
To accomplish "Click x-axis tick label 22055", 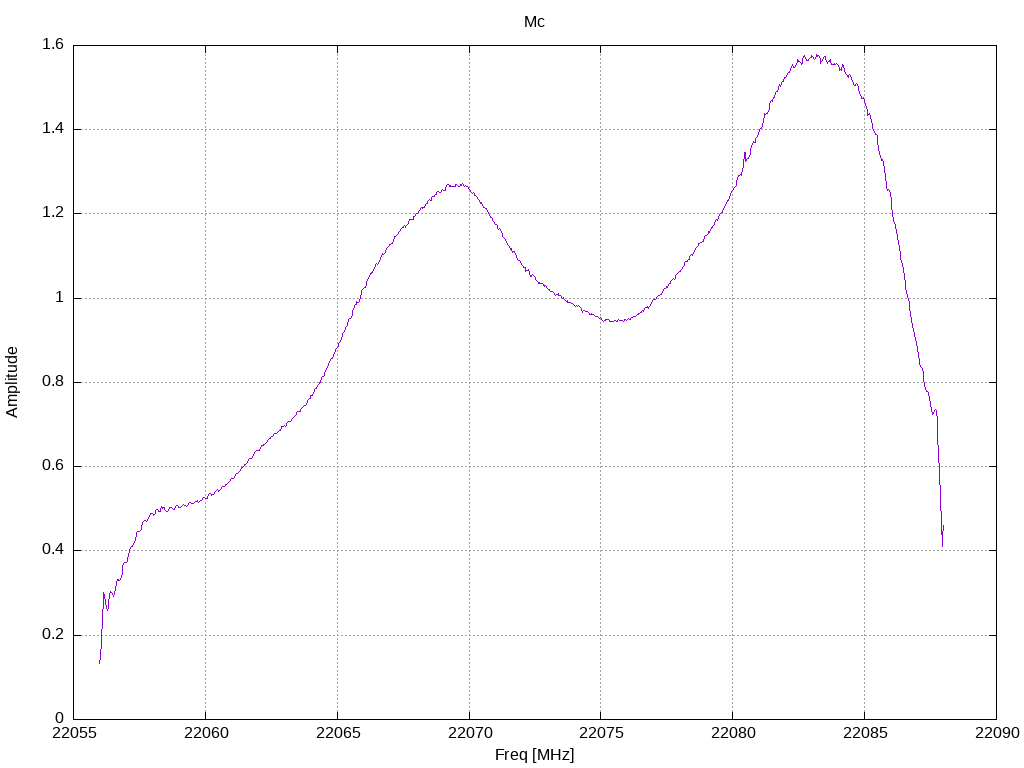I will [74, 733].
